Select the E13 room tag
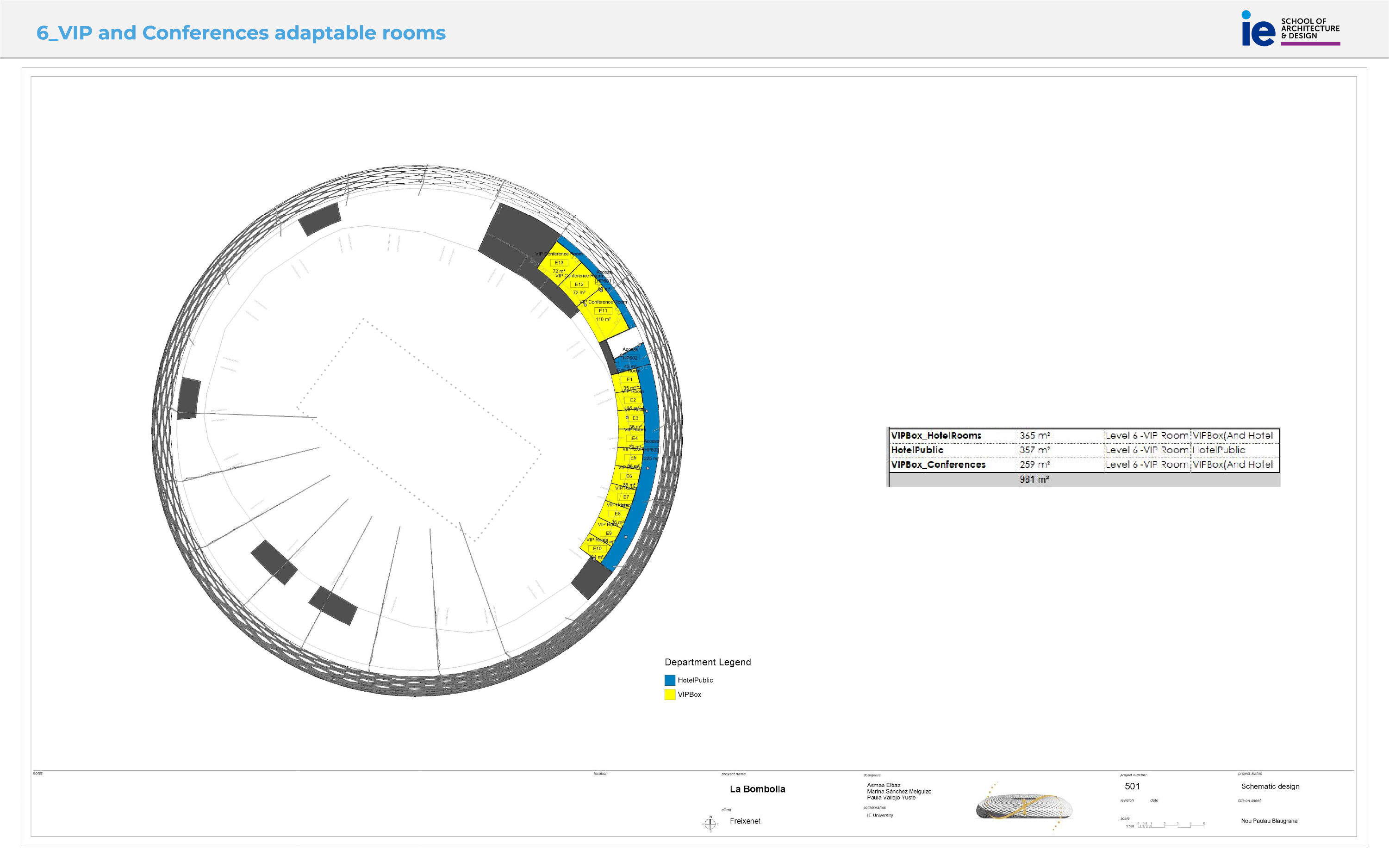Screen dimensions: 1389x868 pyautogui.click(x=559, y=263)
